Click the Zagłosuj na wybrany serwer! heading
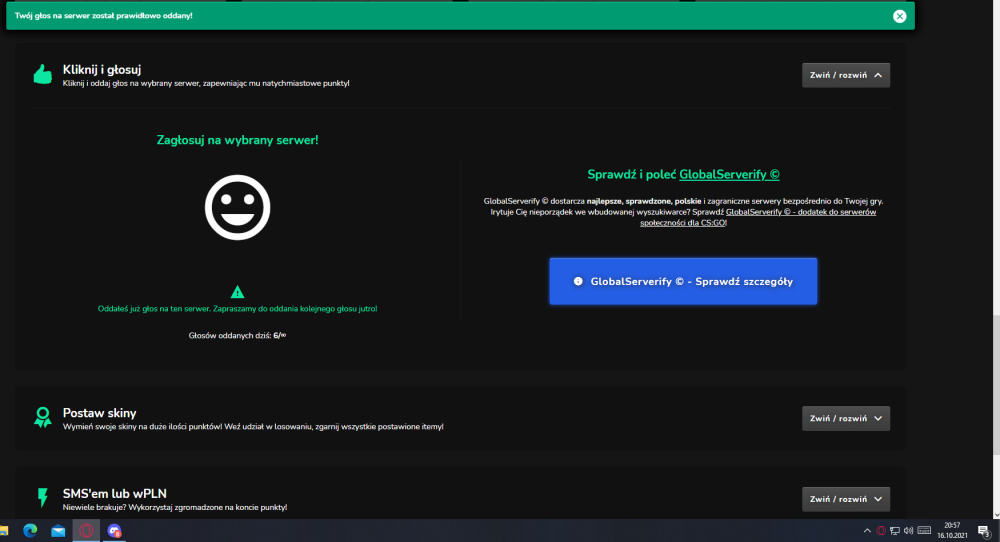 [237, 140]
